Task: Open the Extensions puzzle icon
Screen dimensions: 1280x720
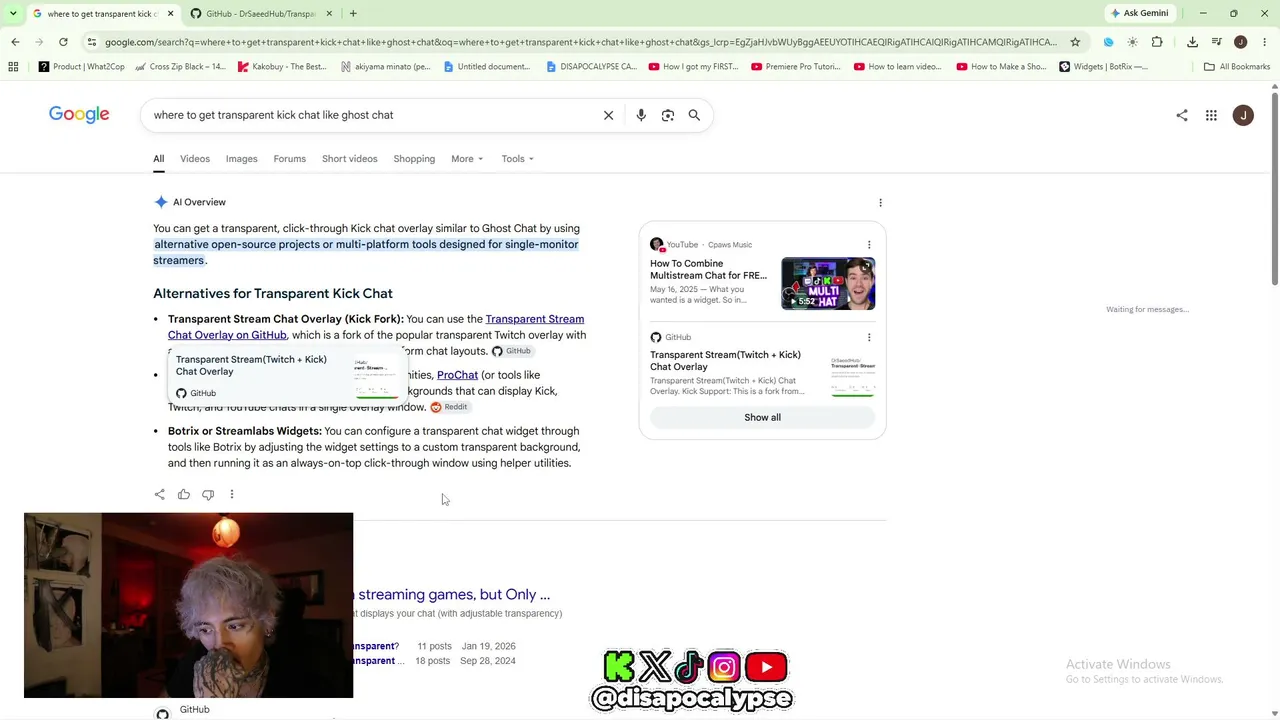Action: point(1157,42)
